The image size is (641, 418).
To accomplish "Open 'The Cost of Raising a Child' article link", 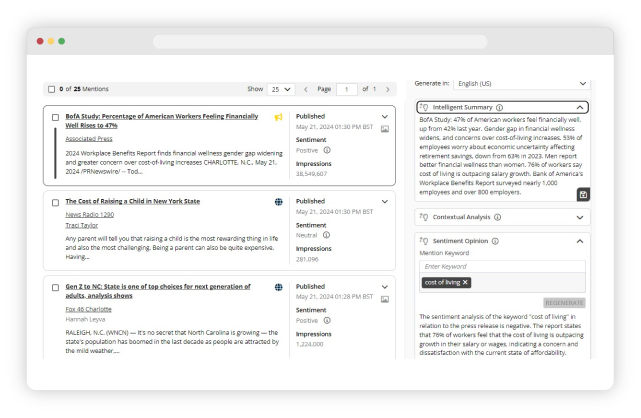I will 132,201.
